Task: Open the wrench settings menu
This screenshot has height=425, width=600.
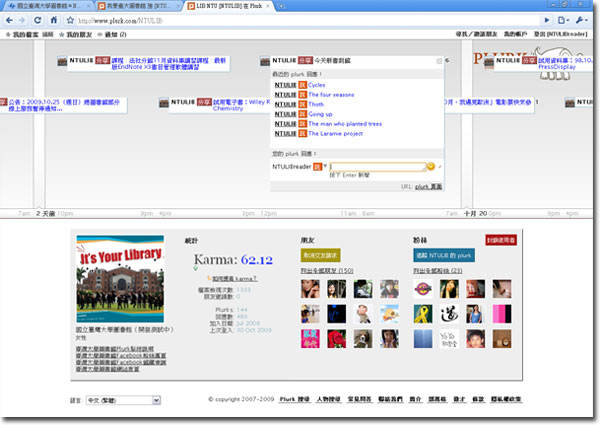Action: point(582,20)
